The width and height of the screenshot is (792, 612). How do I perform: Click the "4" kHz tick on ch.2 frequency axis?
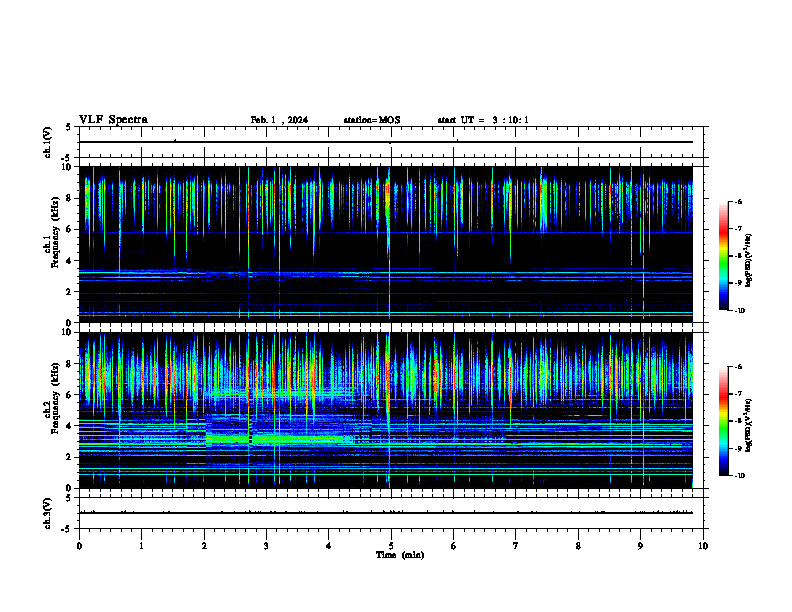tap(69, 426)
